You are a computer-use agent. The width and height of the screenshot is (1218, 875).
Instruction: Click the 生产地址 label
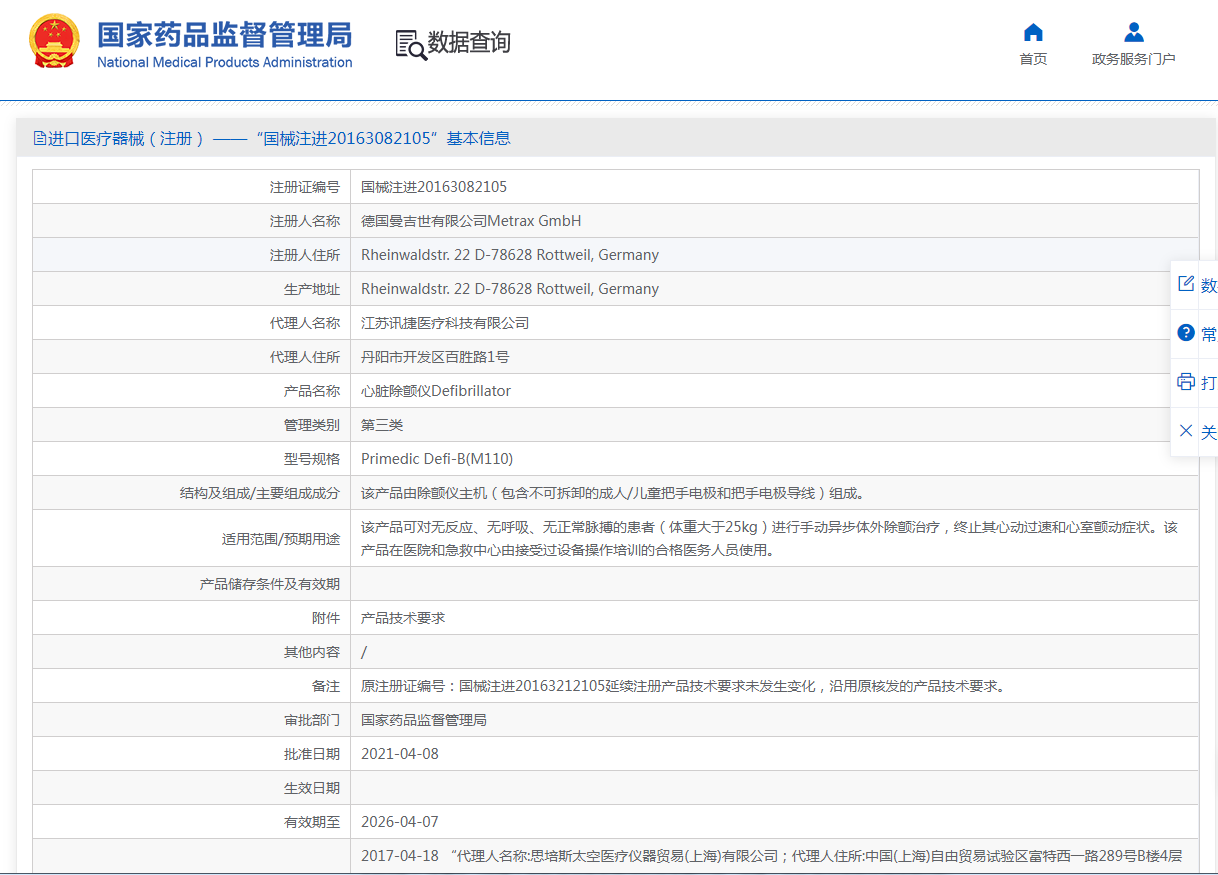pos(312,289)
